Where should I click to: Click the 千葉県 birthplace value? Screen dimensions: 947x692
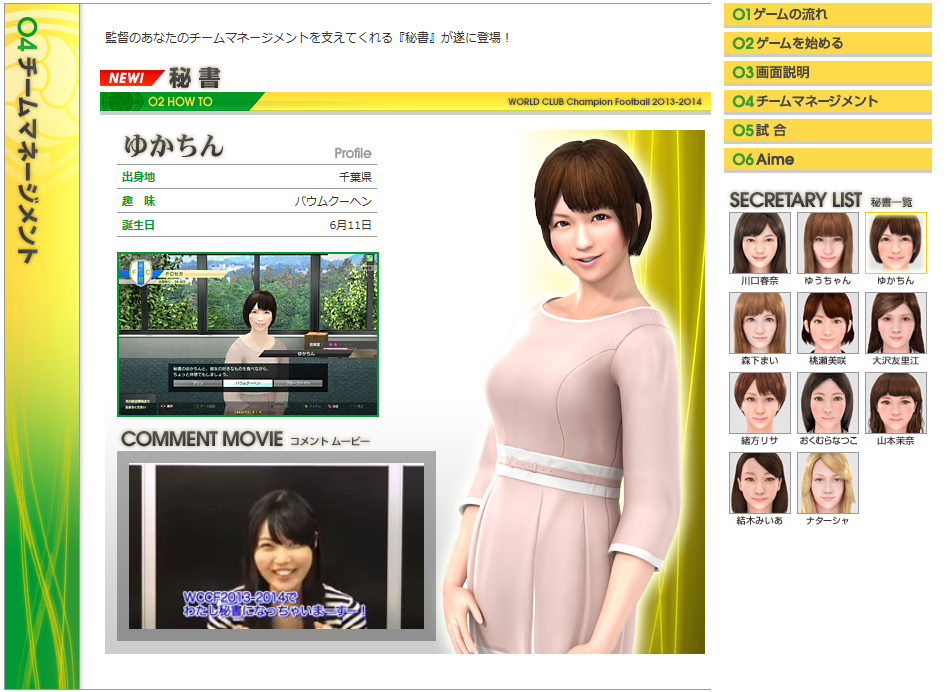355,177
